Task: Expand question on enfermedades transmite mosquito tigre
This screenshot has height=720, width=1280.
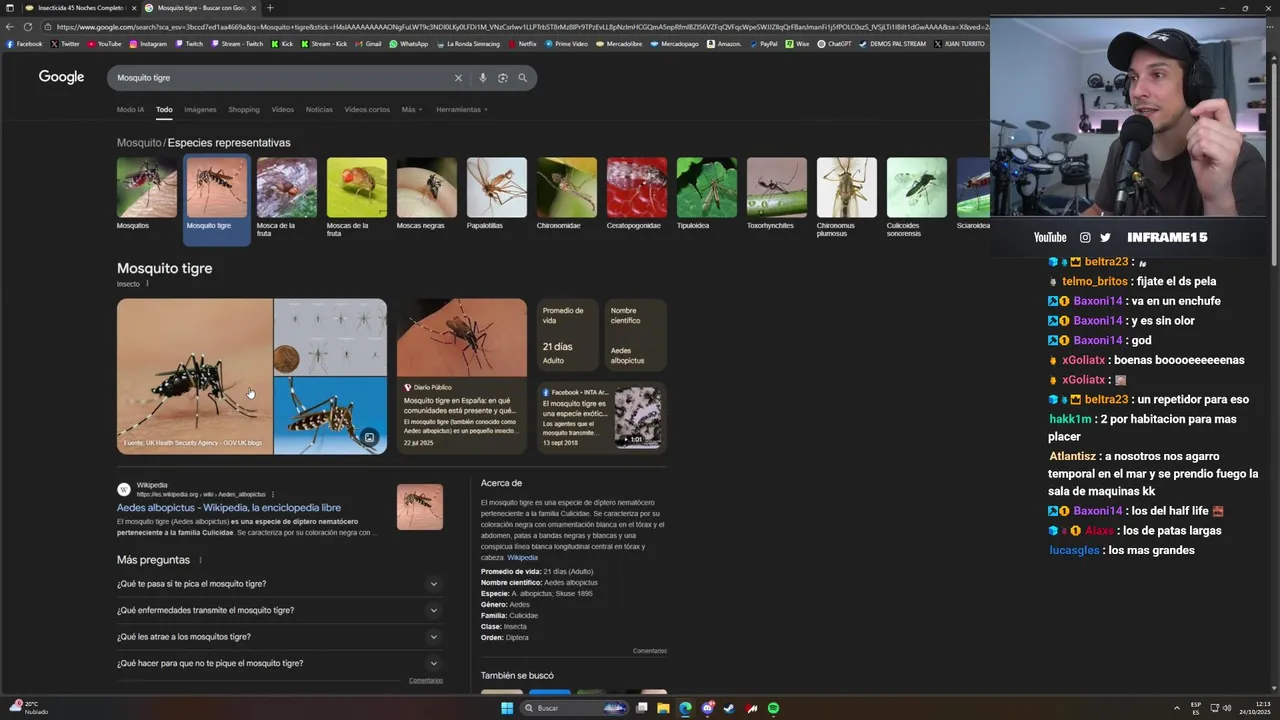Action: (280, 610)
